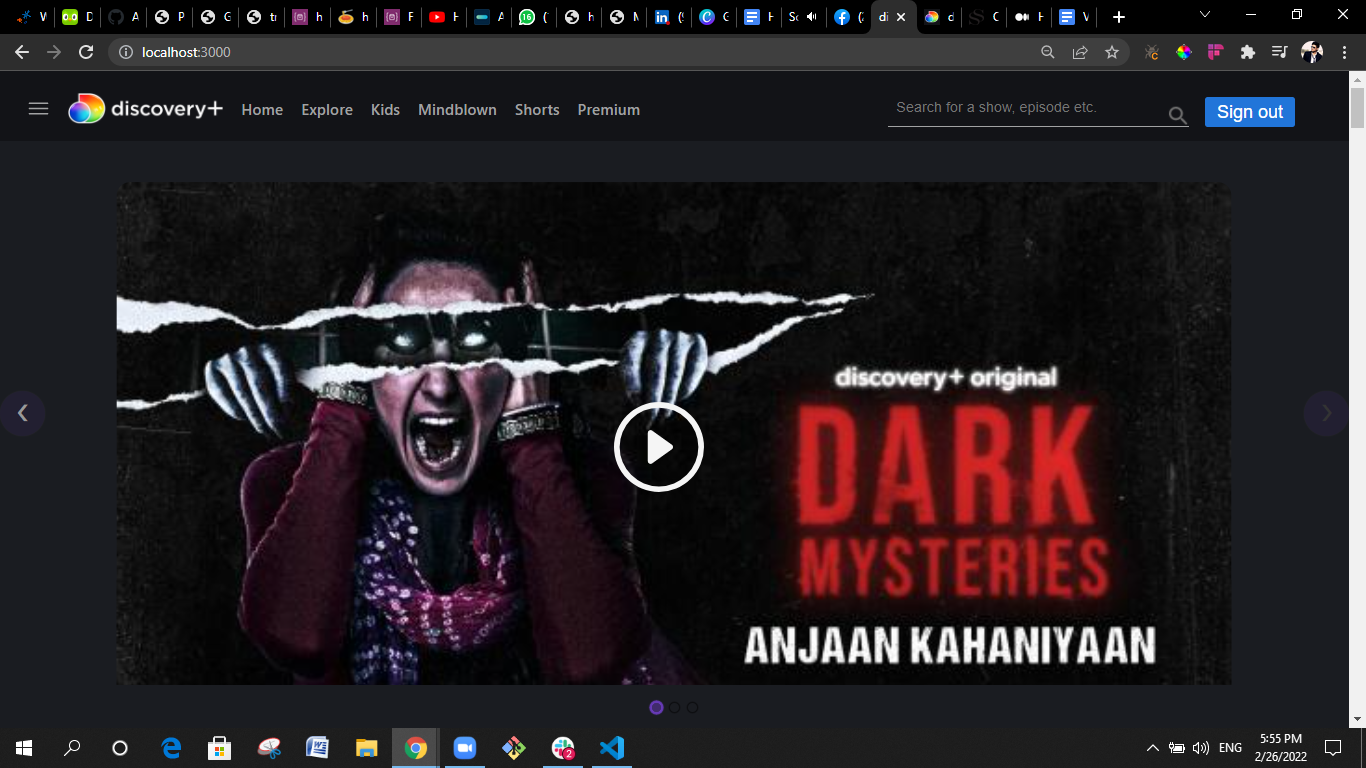The height and width of the screenshot is (768, 1366).
Task: Open Word from the taskbar
Action: (x=317, y=747)
